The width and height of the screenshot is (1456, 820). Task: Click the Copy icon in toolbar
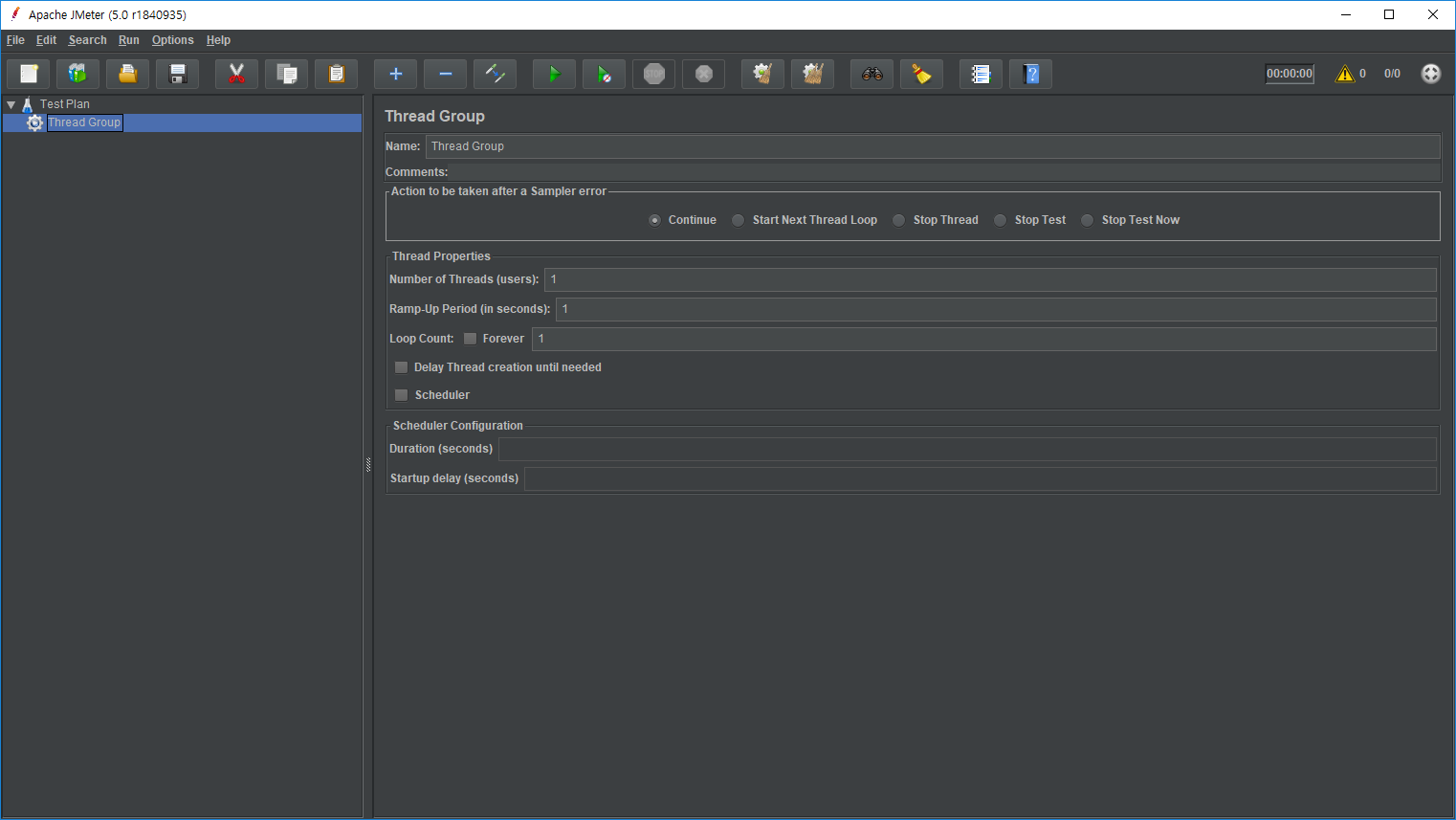point(286,74)
